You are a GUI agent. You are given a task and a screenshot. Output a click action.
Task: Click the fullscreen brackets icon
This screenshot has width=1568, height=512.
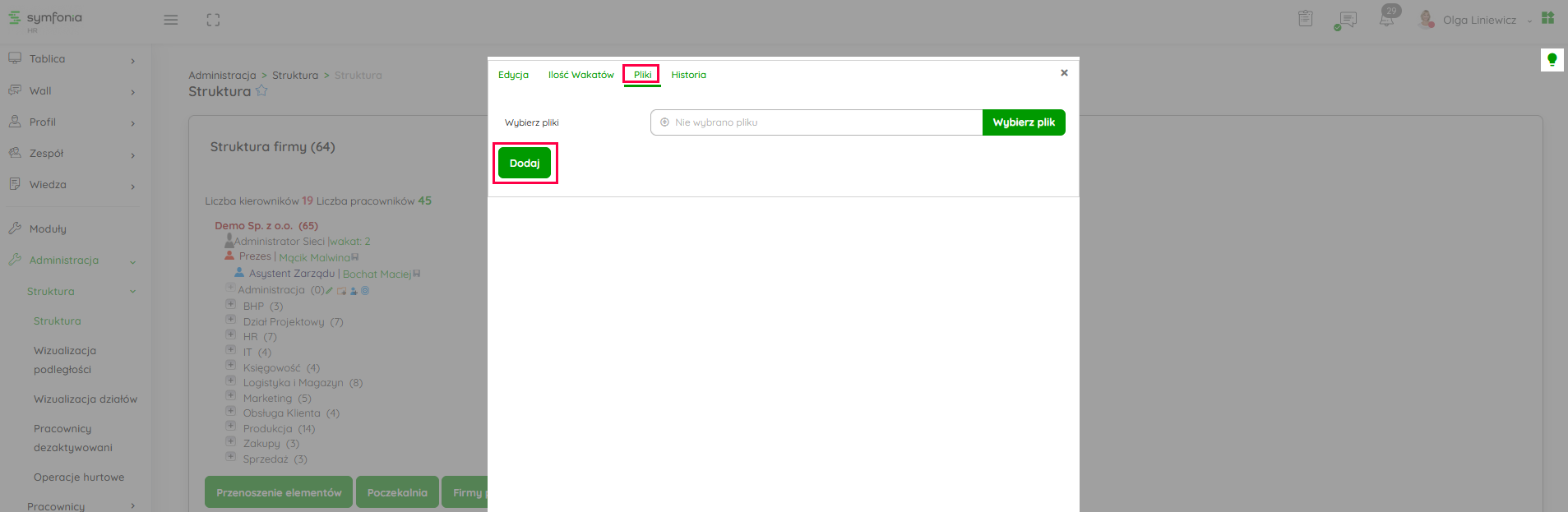(213, 20)
